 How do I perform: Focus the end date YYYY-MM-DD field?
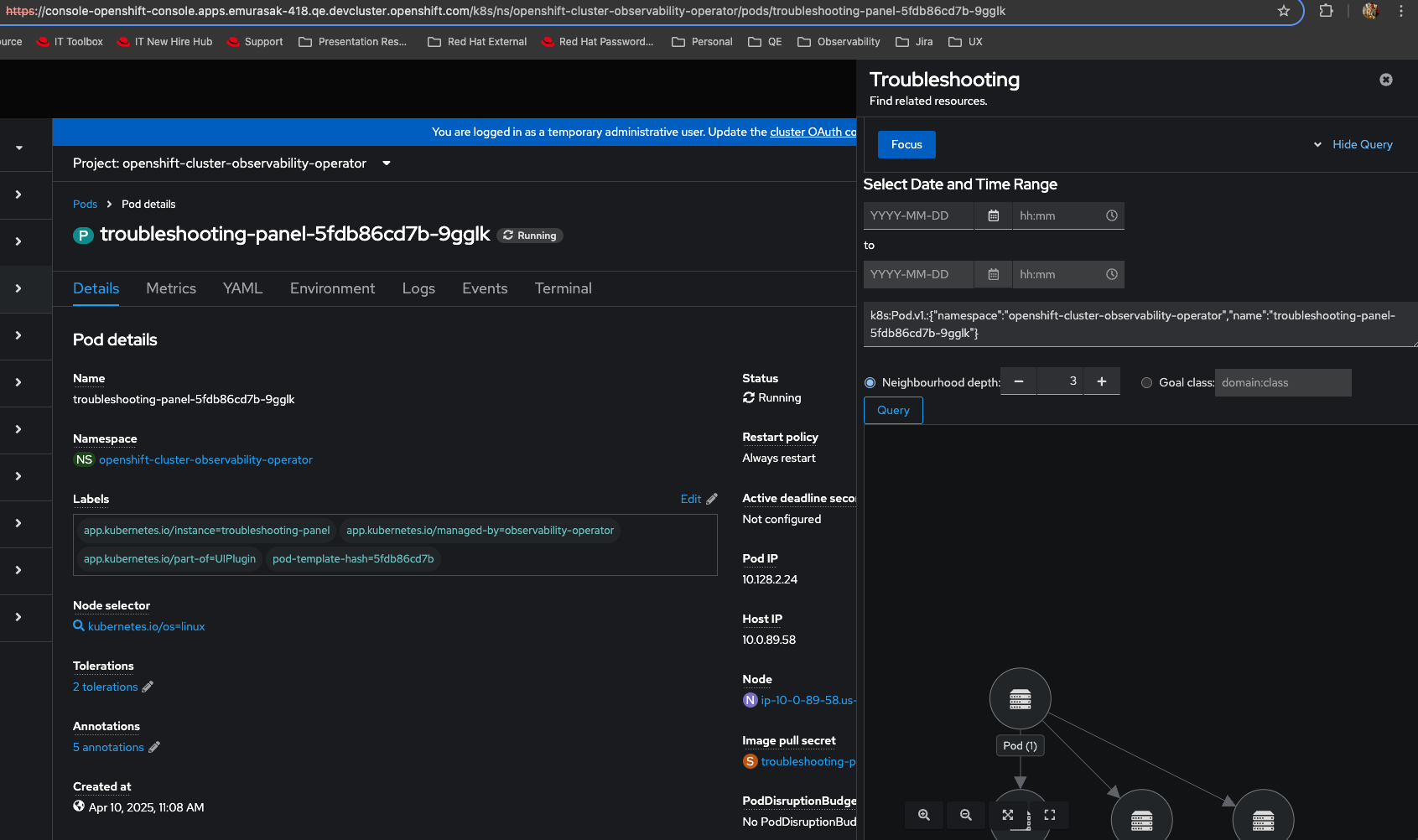pos(918,274)
